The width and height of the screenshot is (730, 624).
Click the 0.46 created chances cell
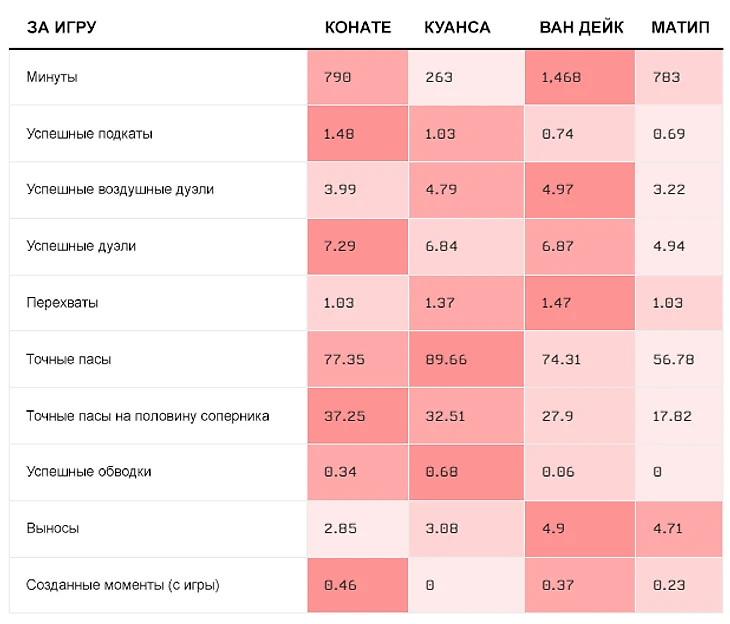[x=358, y=585]
